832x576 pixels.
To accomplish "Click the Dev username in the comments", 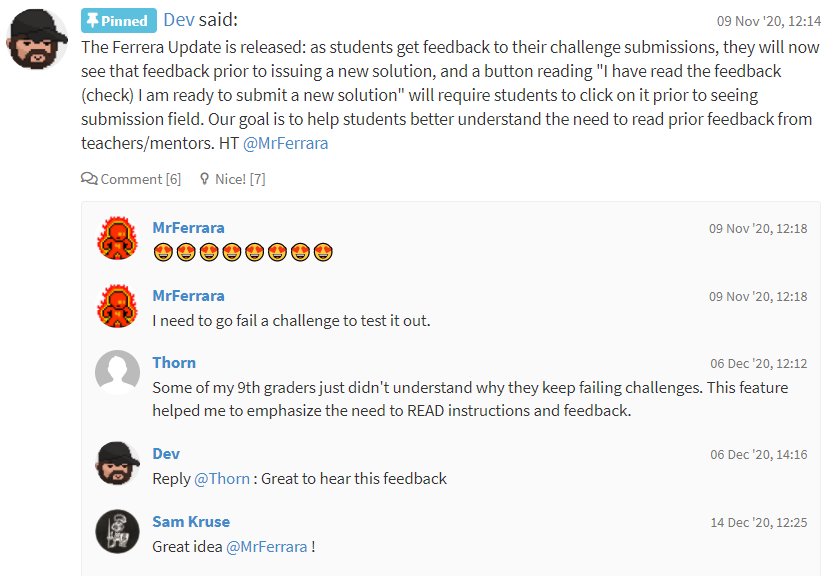I will coord(166,453).
